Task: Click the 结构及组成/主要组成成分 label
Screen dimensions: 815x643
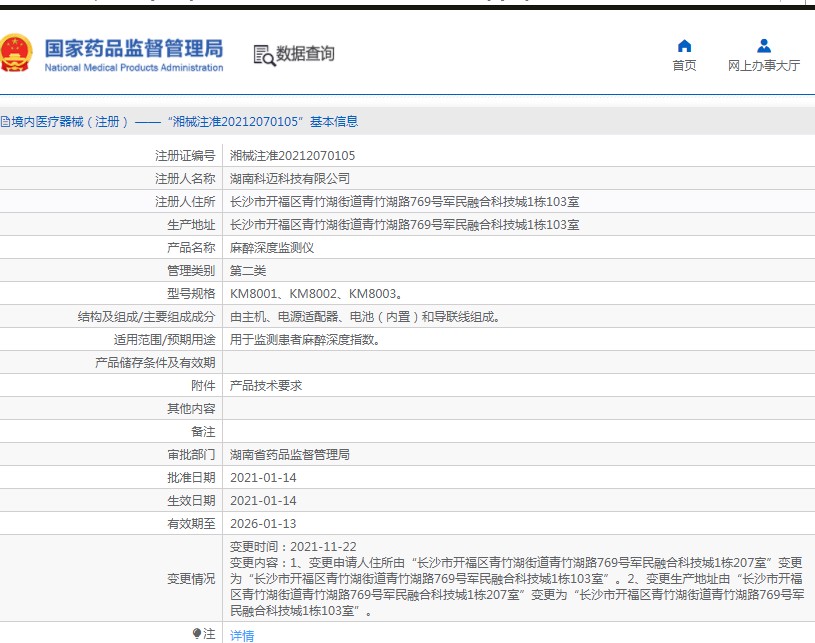Action: [146, 317]
